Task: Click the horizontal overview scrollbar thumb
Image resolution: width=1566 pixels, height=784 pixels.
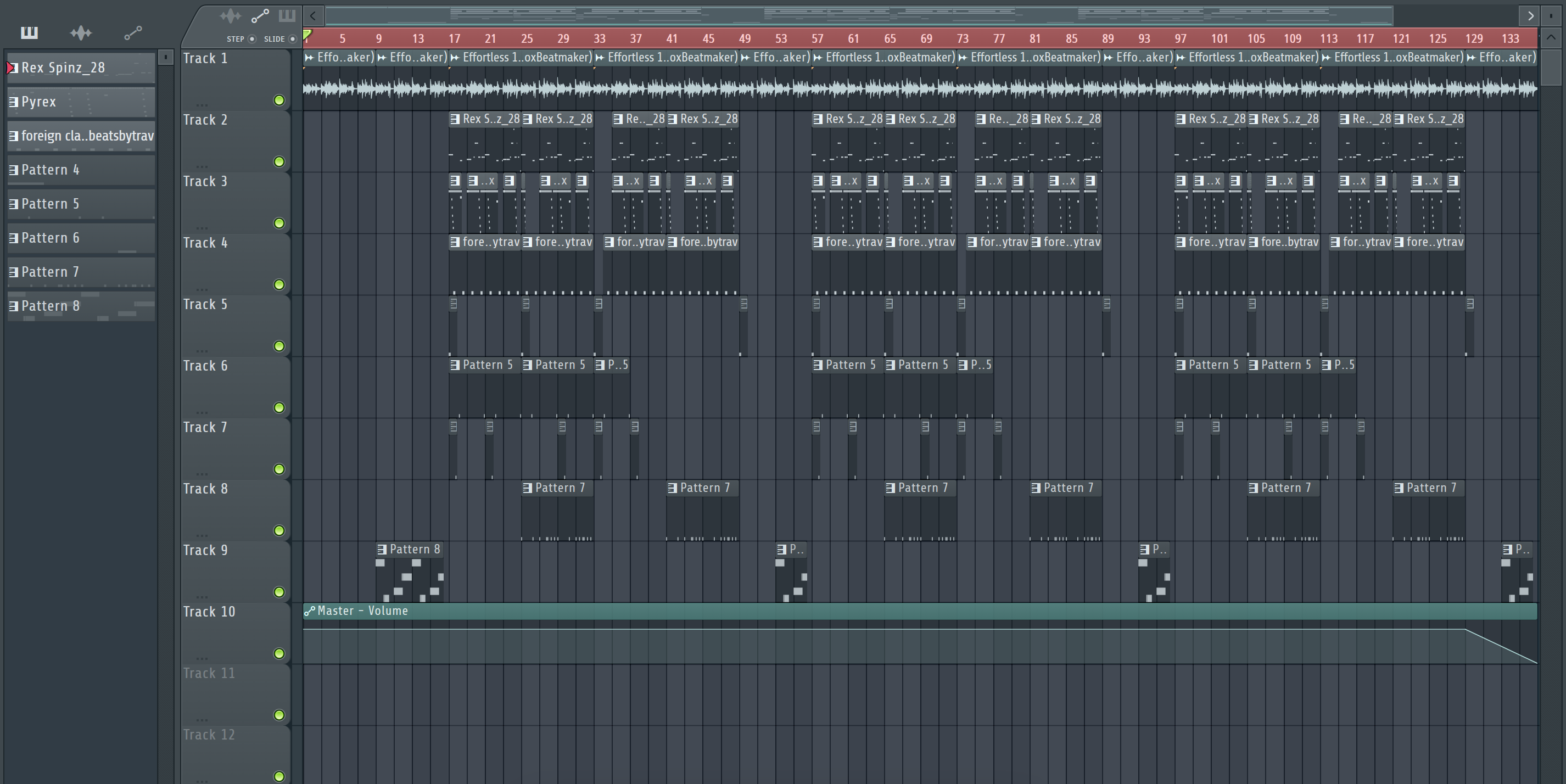Action: click(x=859, y=16)
